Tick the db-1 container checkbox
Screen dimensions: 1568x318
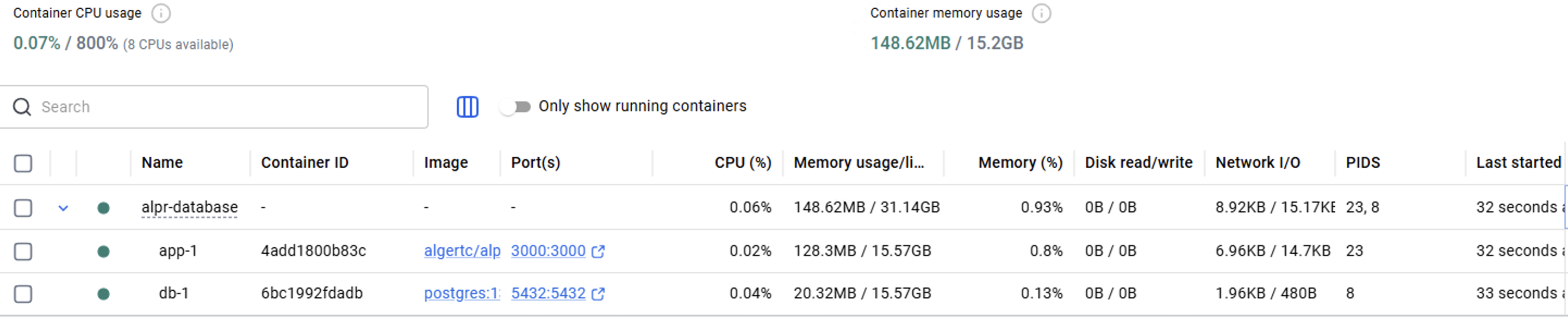tap(23, 294)
